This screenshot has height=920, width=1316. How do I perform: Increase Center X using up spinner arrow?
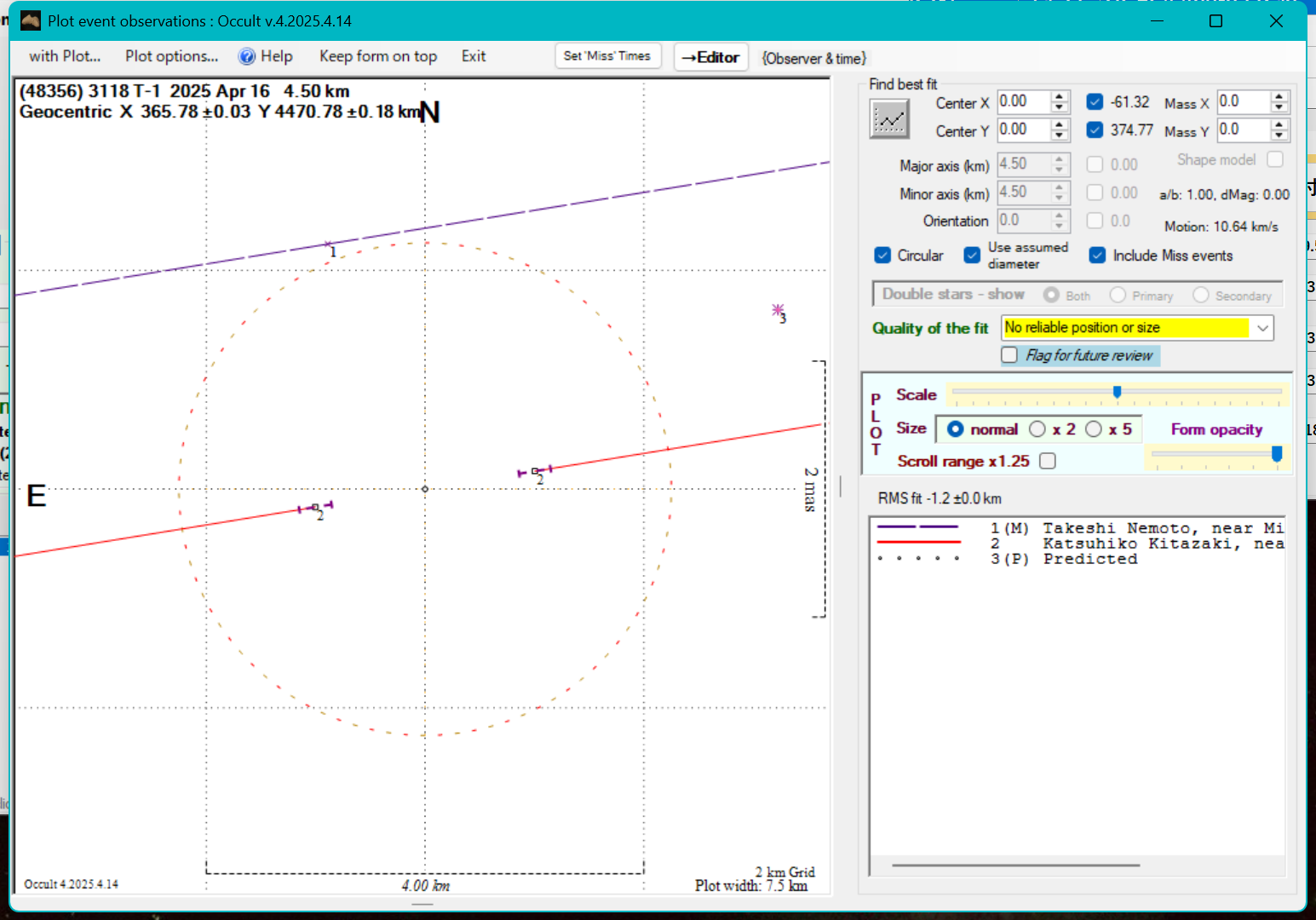click(x=1059, y=96)
